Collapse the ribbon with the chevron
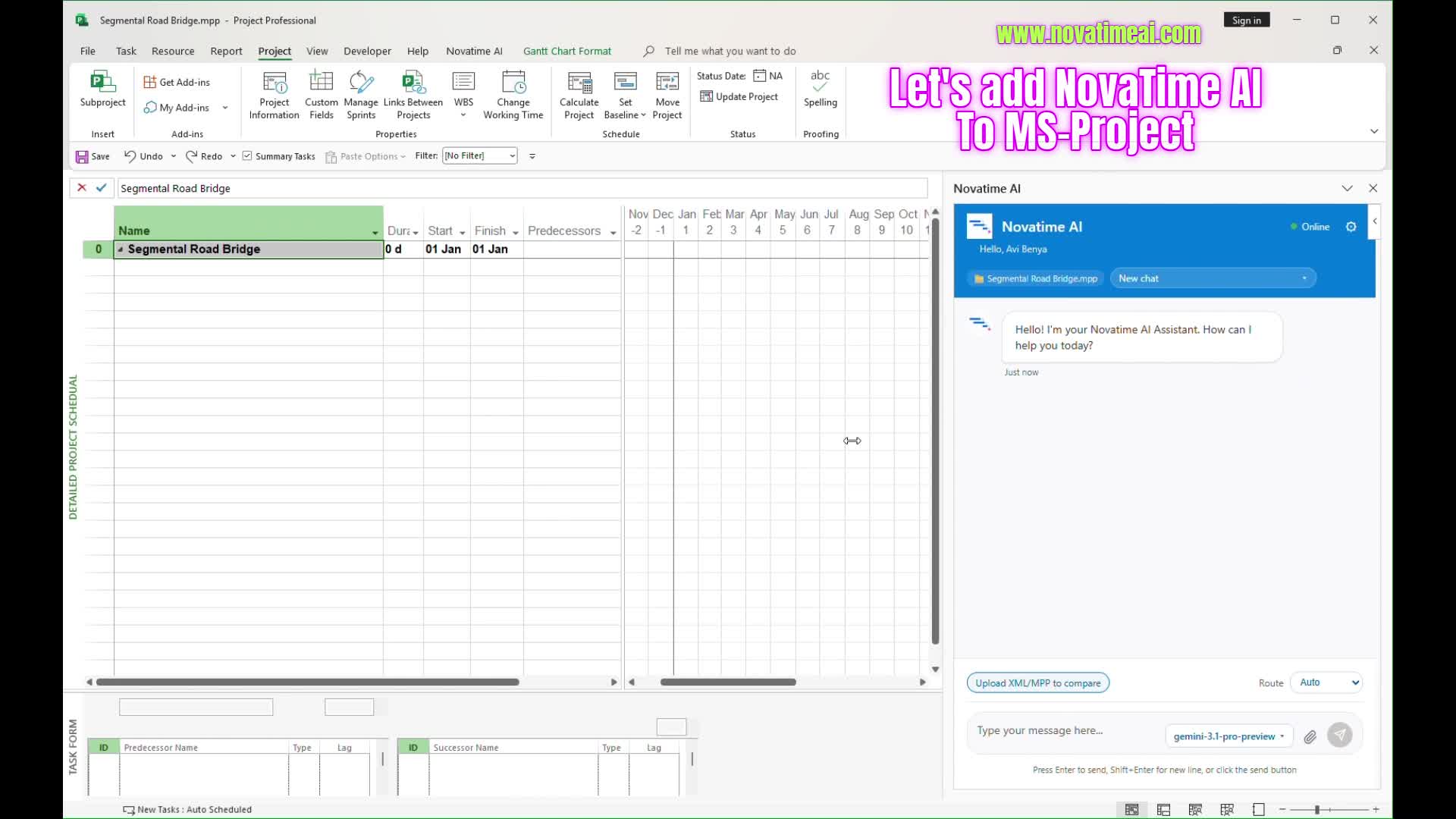 coord(1374,132)
